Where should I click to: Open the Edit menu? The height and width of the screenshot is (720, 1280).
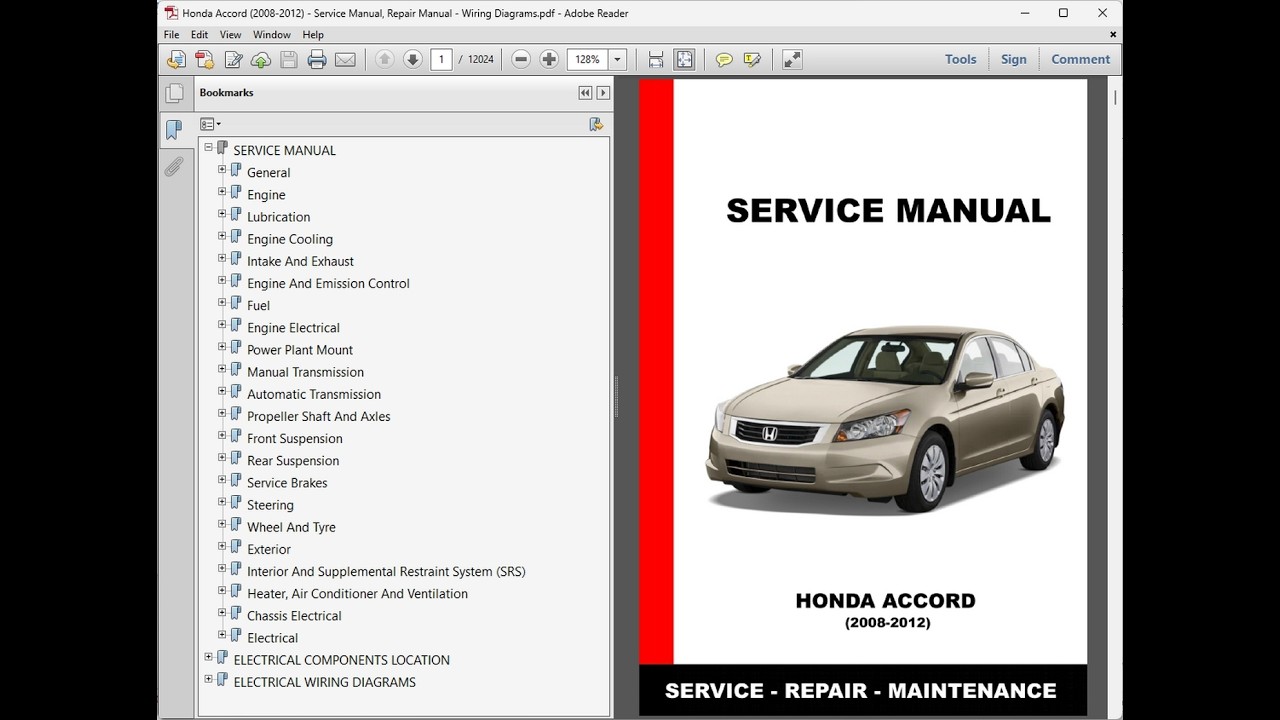[x=200, y=34]
